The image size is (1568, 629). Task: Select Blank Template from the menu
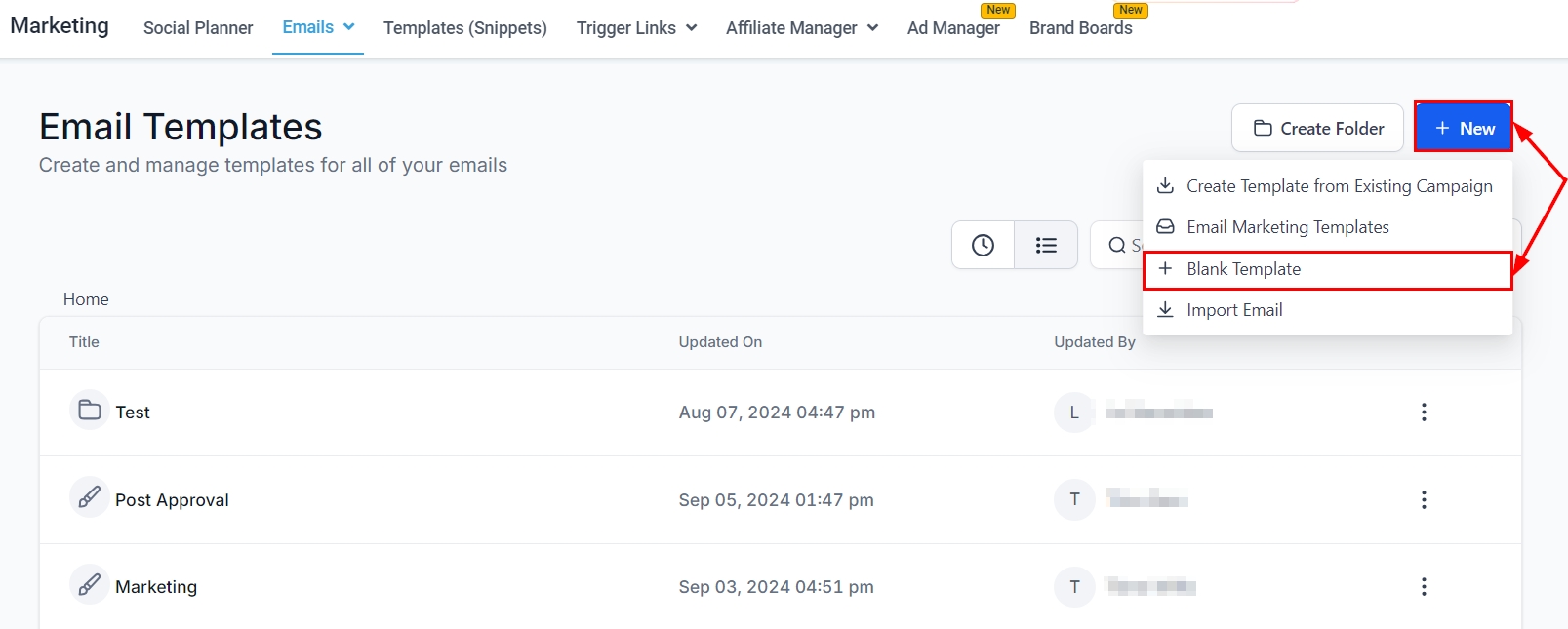click(x=1243, y=269)
